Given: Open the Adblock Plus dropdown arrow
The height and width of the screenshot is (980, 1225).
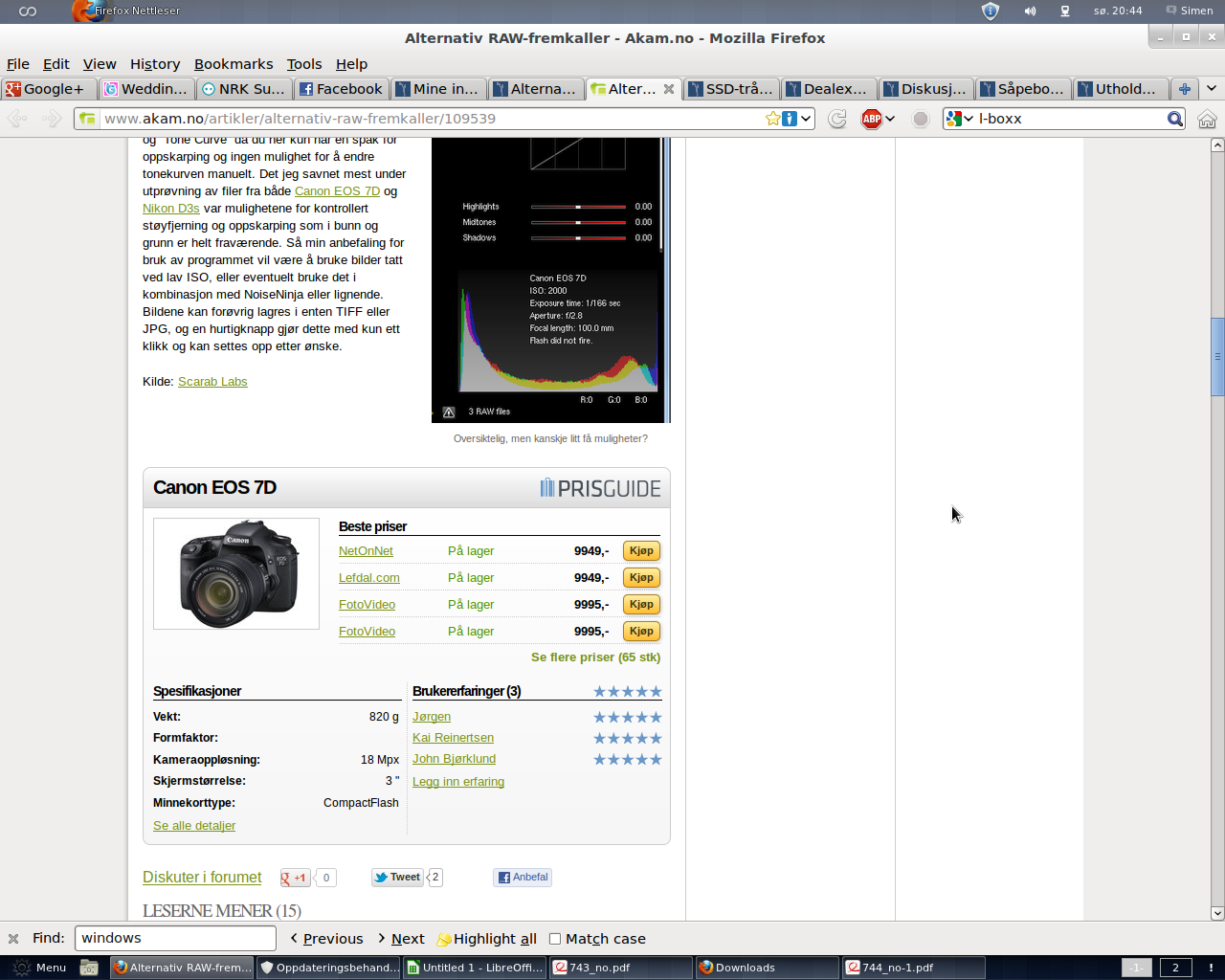Looking at the screenshot, I should [890, 119].
